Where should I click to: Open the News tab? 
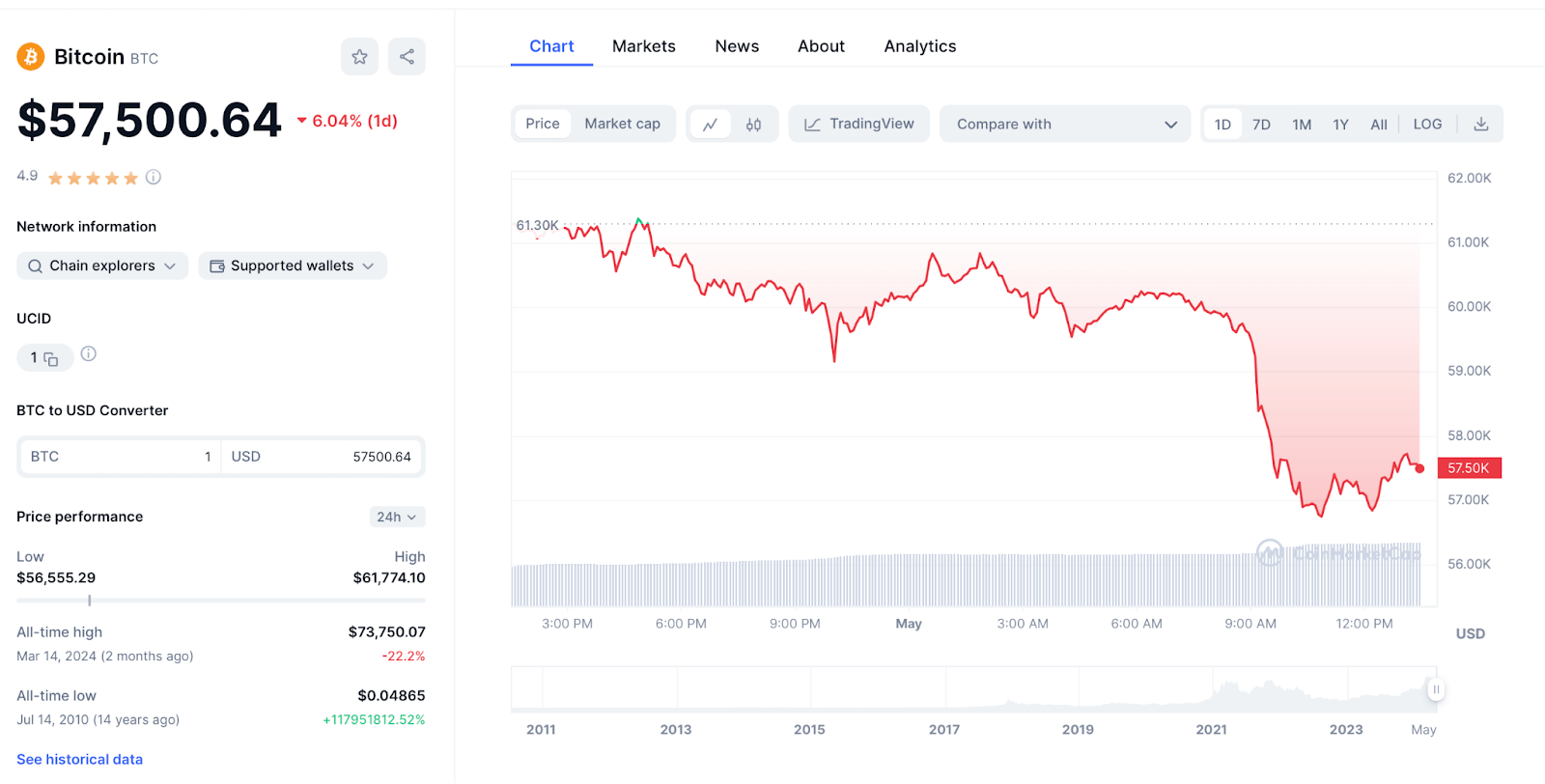(737, 46)
